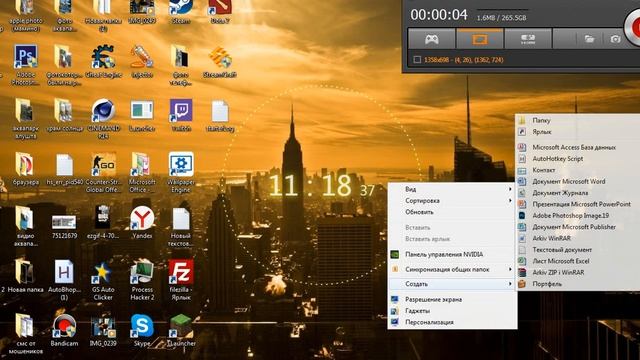Open Skype desktop shortcut
The height and width of the screenshot is (360, 640).
[x=142, y=331]
